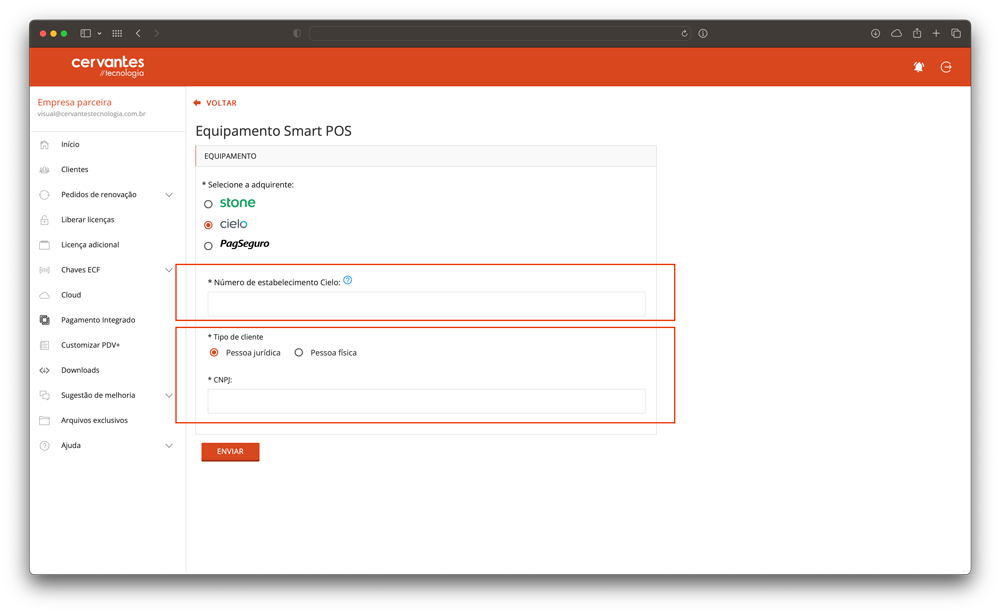Click the Pedidos de renovação icon
The height and width of the screenshot is (613, 1000).
[x=45, y=195]
